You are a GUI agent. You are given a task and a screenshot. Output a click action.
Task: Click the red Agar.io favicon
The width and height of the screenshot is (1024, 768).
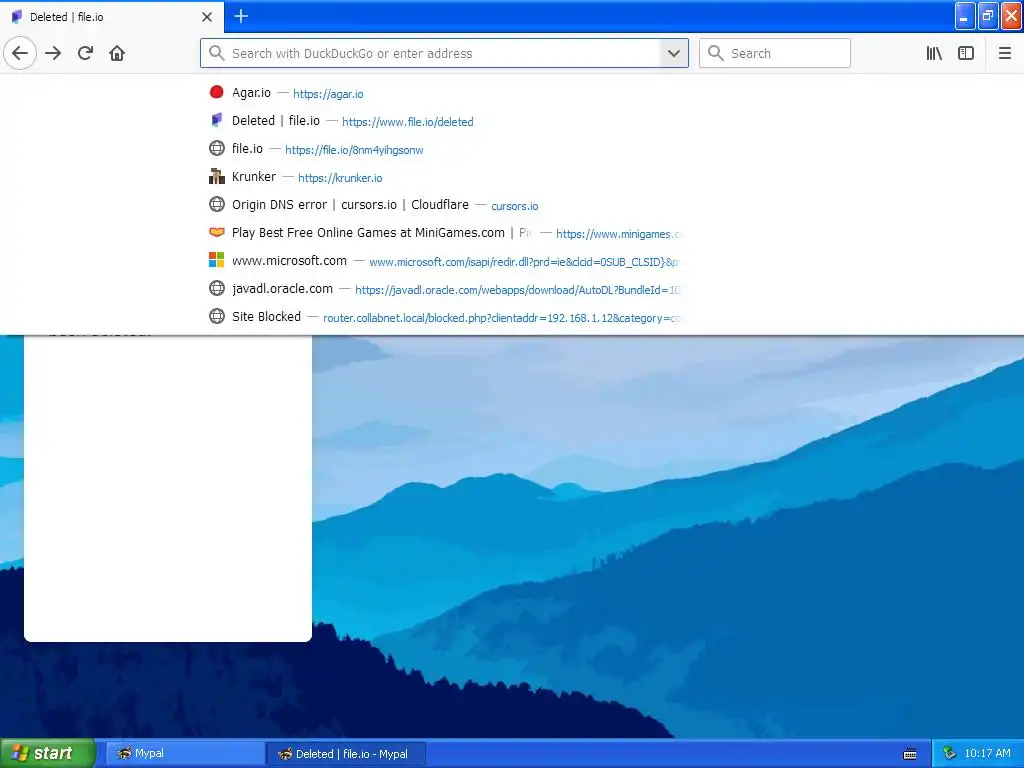pyautogui.click(x=216, y=92)
